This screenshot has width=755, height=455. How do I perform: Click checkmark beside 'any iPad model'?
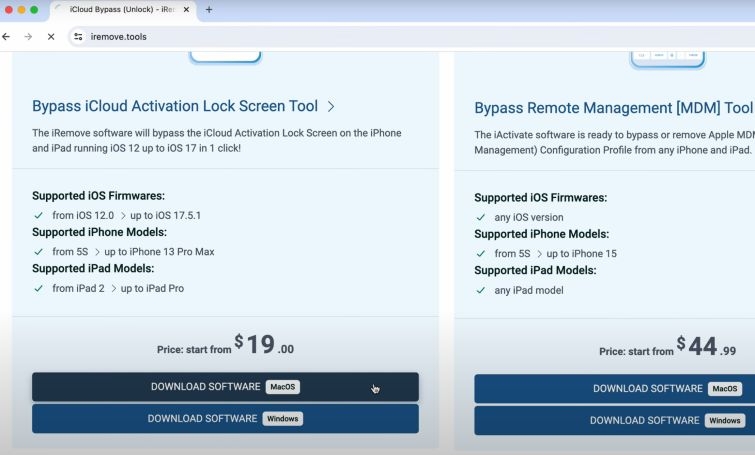point(481,290)
